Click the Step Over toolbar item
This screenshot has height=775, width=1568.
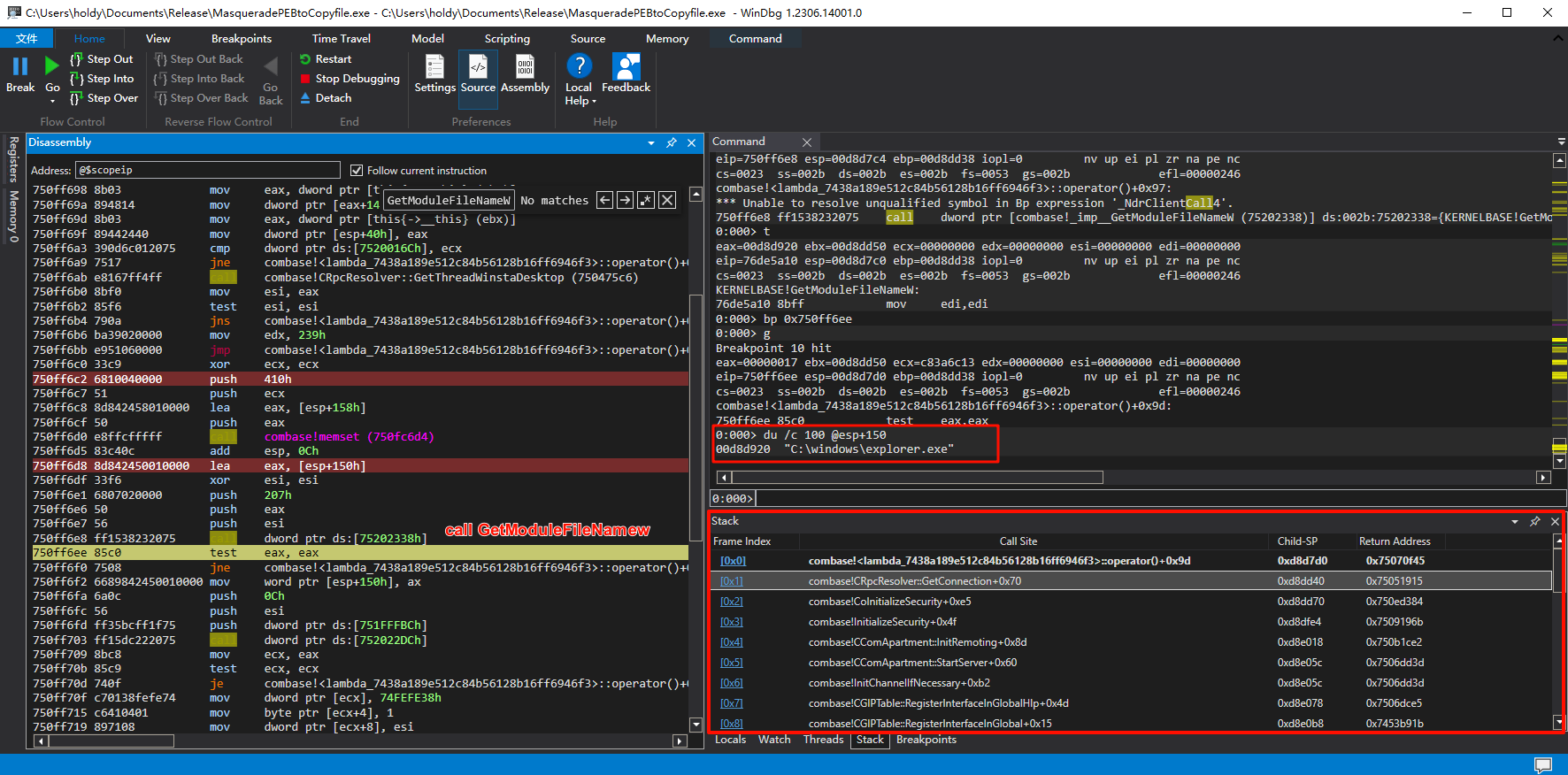(104, 98)
